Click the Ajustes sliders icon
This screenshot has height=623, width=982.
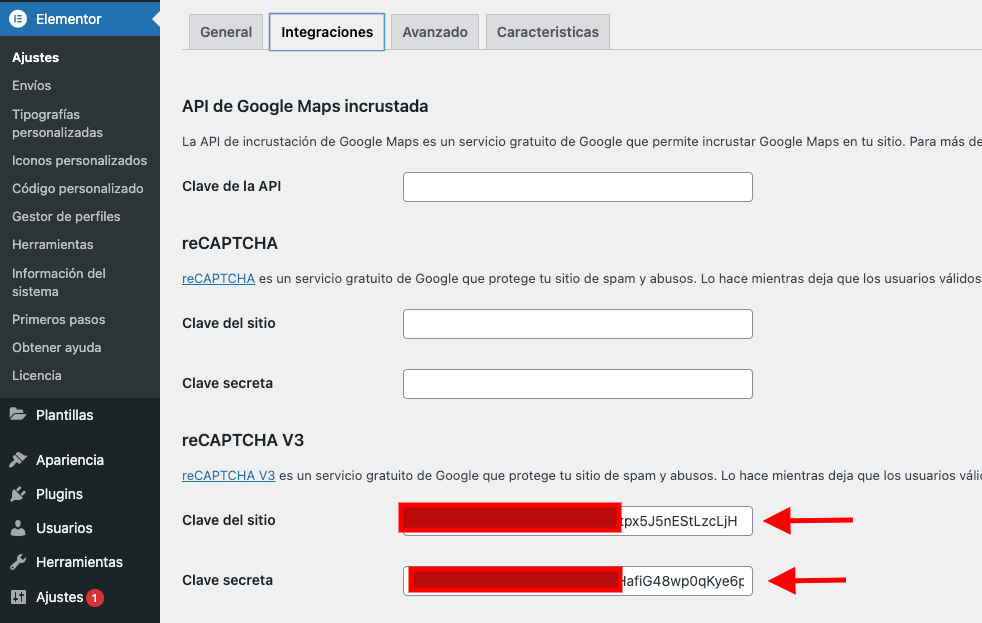(x=18, y=597)
